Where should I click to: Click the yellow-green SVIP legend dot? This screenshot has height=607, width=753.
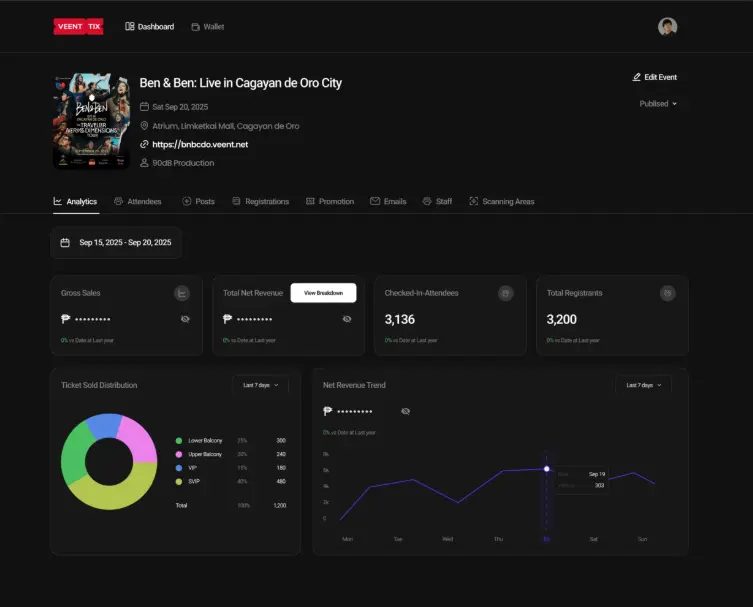coord(179,481)
